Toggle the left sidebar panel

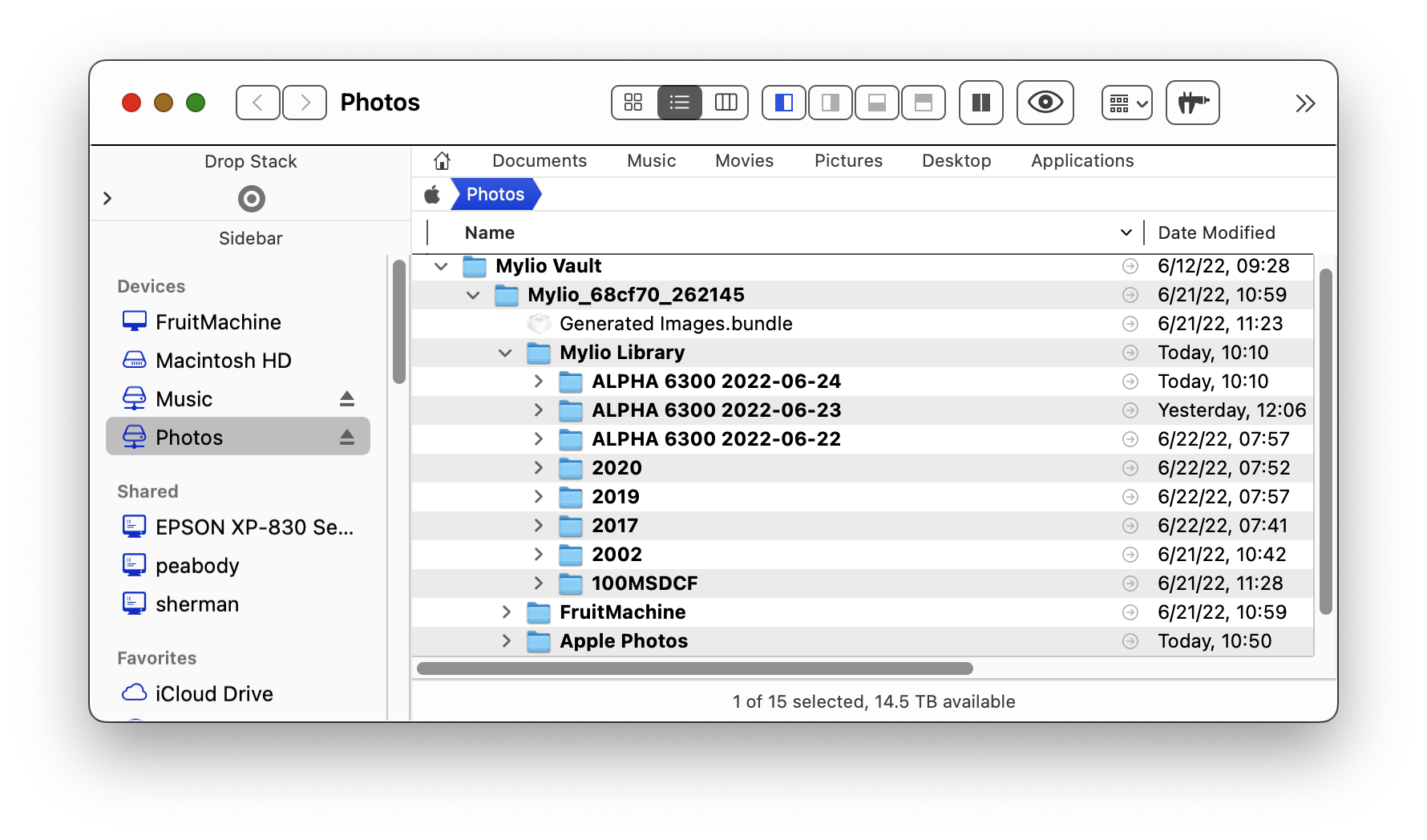tap(783, 103)
